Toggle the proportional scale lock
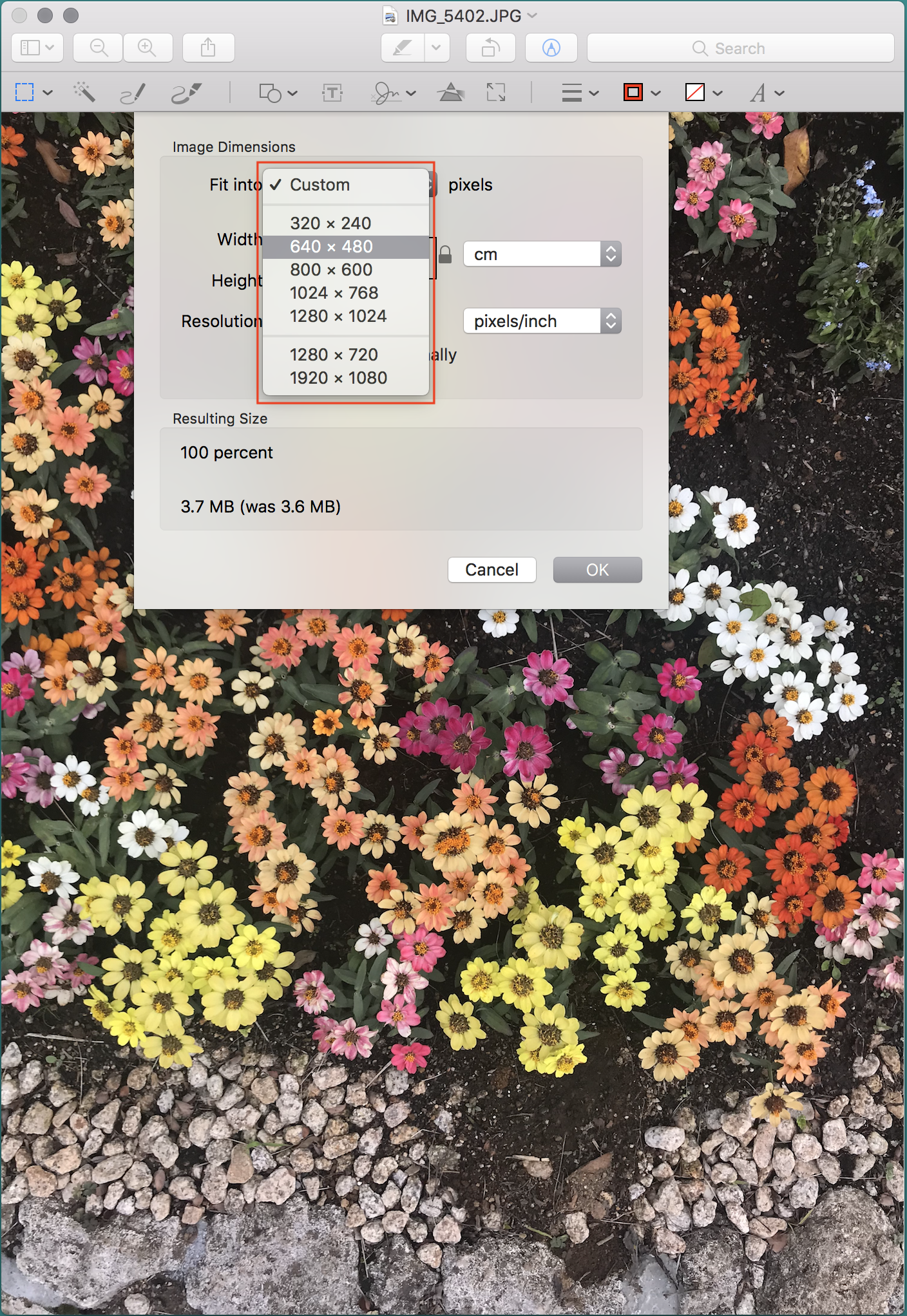Viewport: 907px width, 1316px height. pos(445,254)
